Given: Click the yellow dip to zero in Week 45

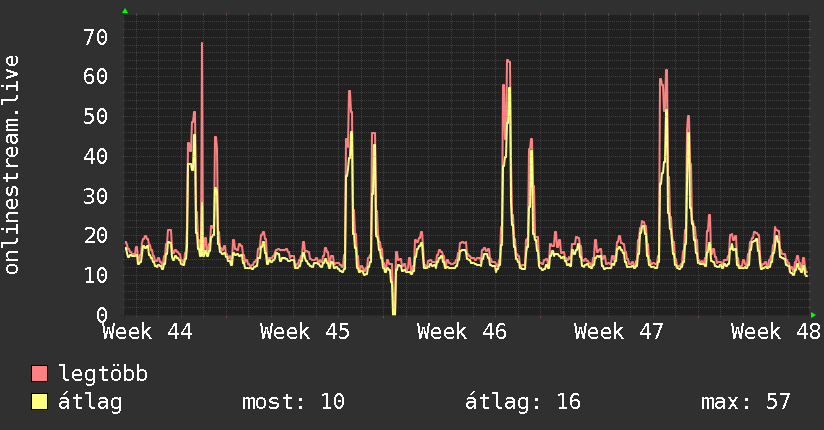Looking at the screenshot, I should tap(394, 294).
